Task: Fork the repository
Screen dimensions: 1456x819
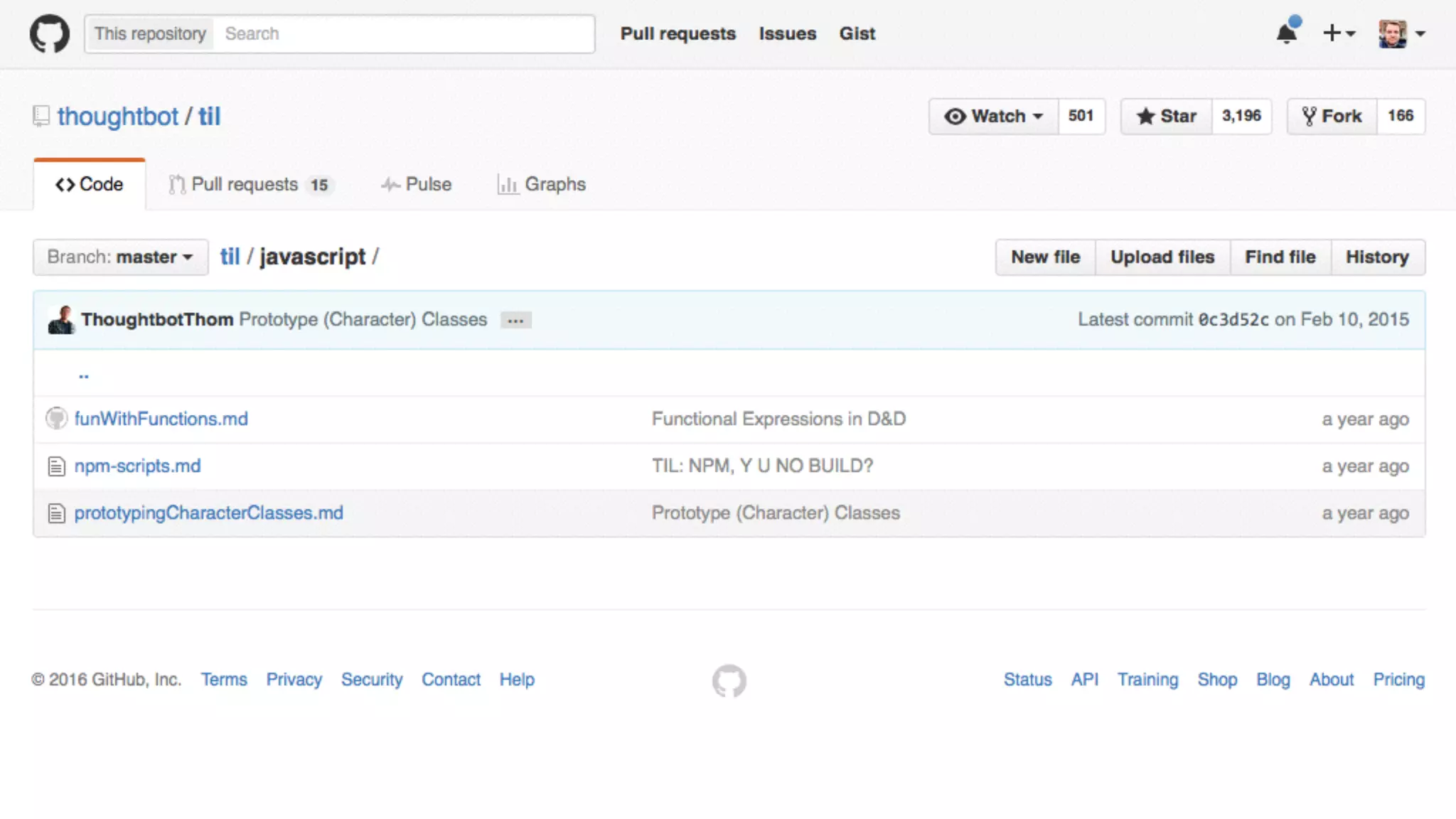Action: click(1332, 116)
